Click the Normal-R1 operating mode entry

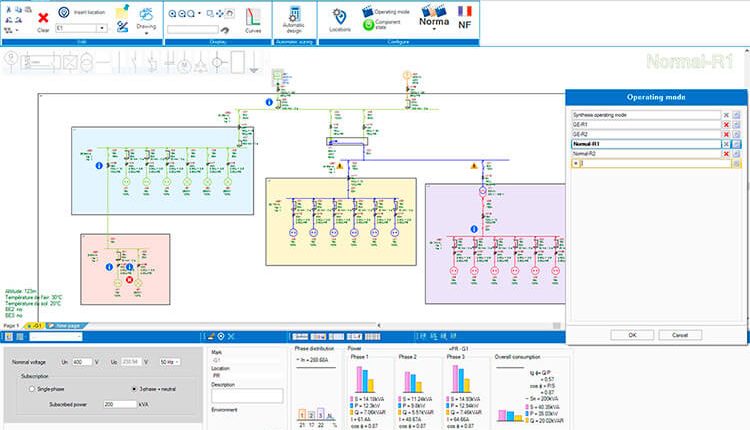click(646, 144)
